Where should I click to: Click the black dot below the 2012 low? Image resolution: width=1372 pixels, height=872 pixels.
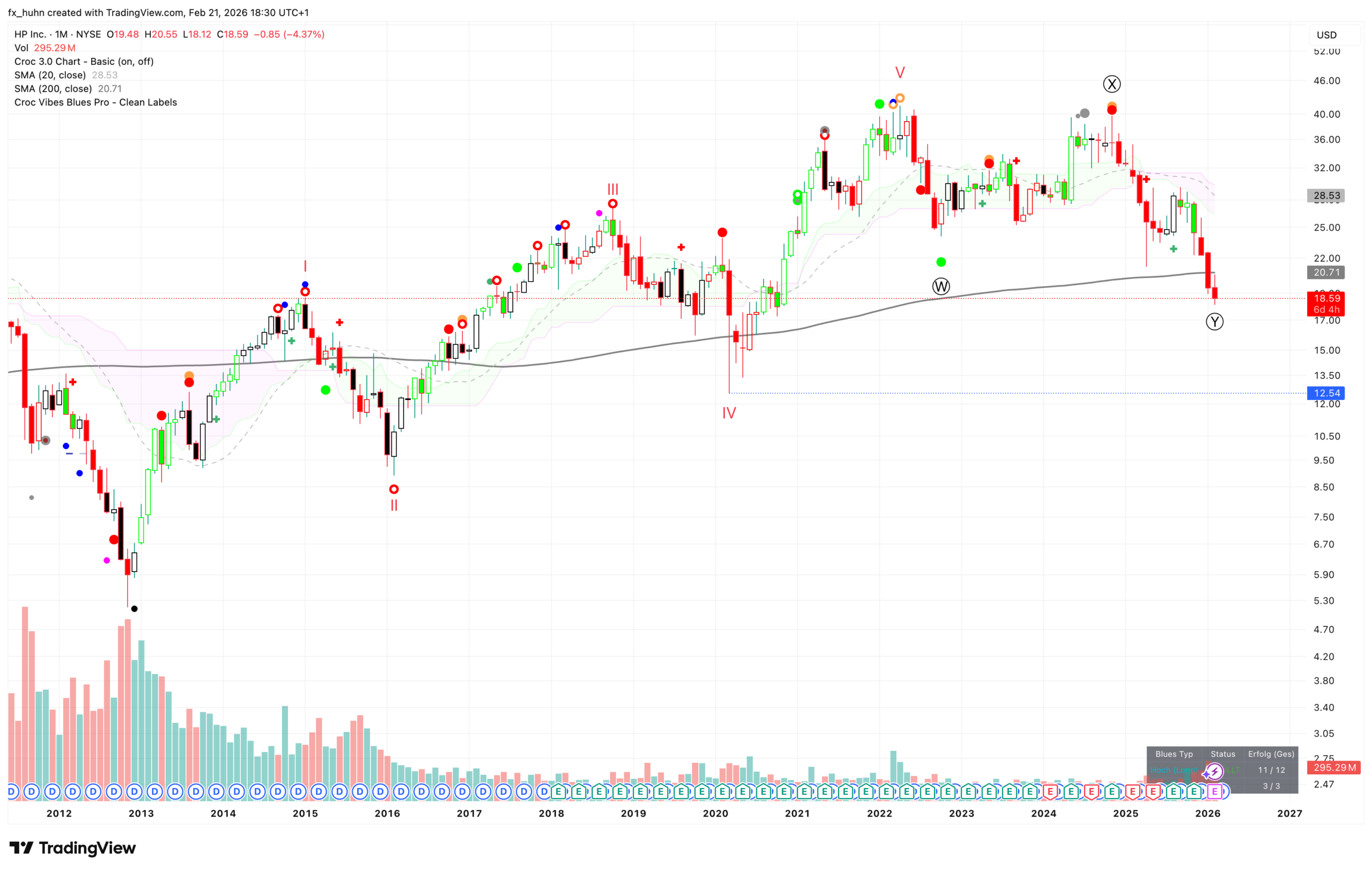134,609
